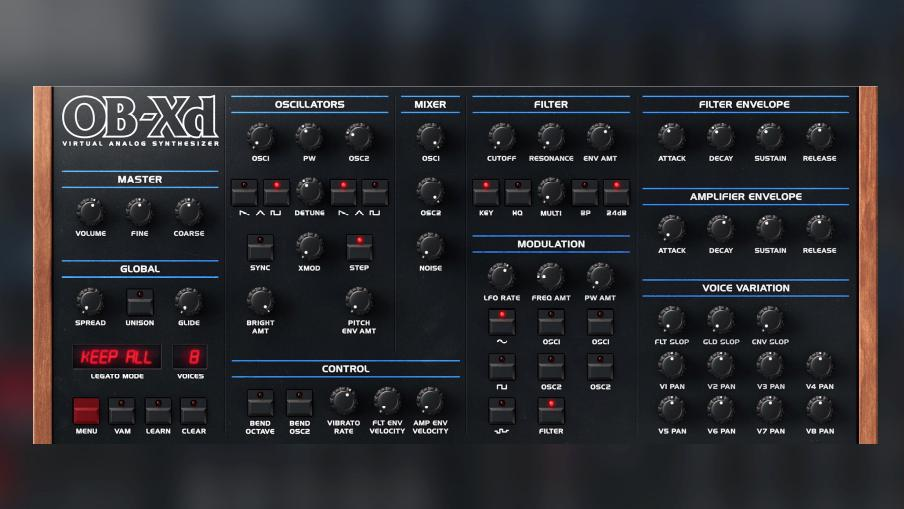
Task: Click the filter envelope ATTACK knob
Action: [x=672, y=137]
